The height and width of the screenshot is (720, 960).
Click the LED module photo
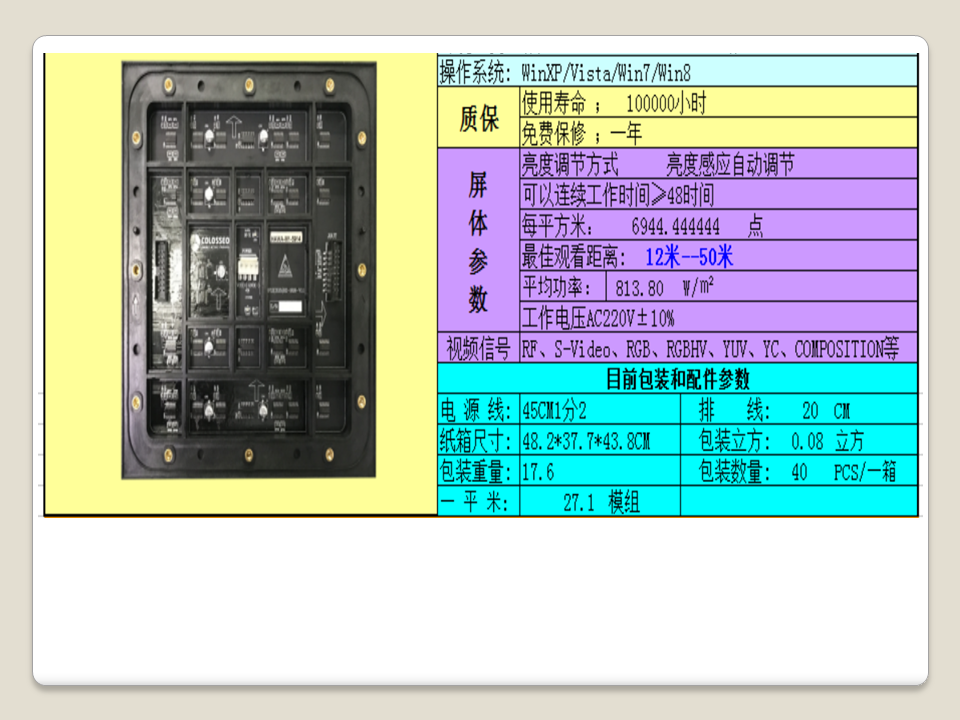(249, 270)
